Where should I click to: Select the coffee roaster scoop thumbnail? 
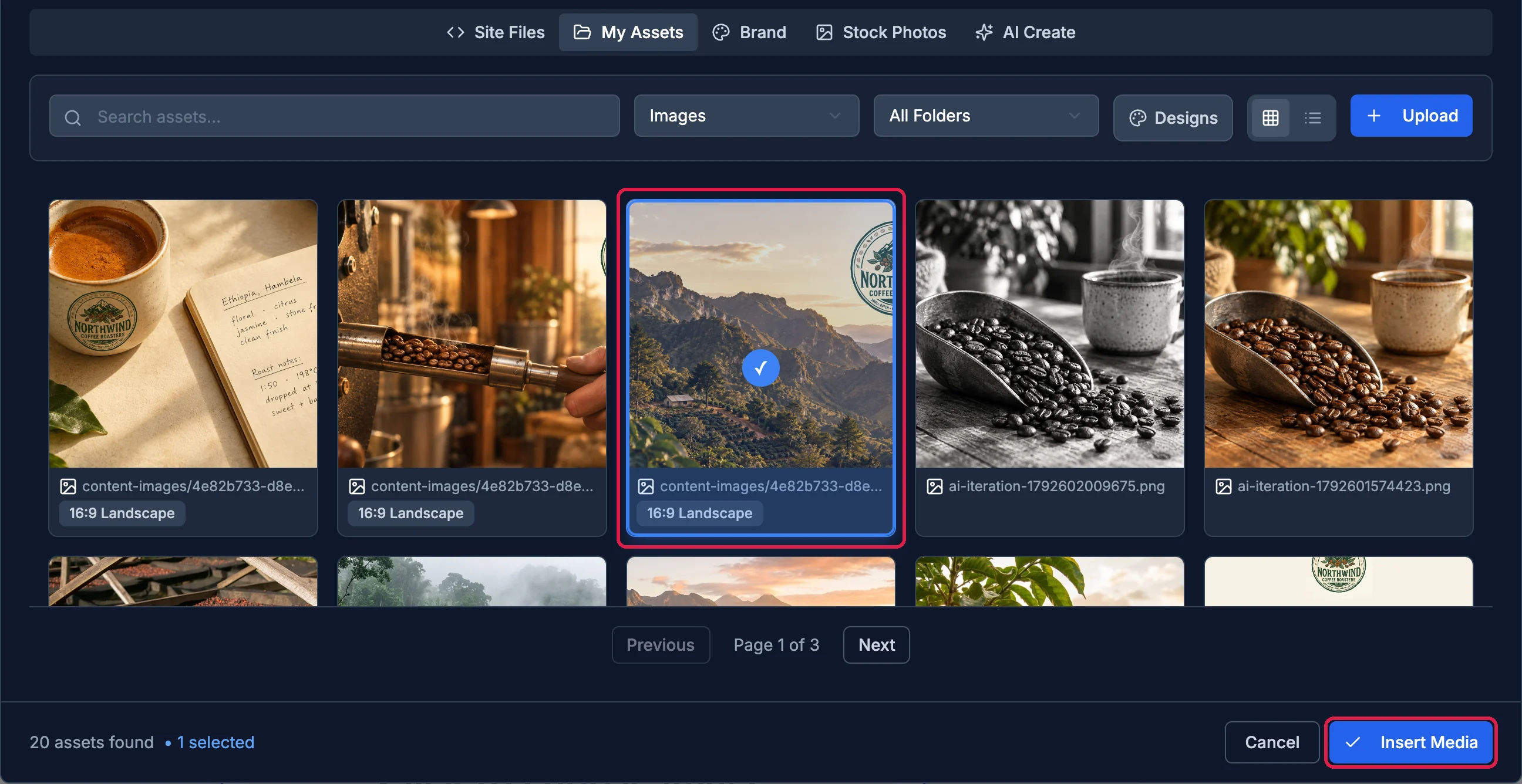472,333
